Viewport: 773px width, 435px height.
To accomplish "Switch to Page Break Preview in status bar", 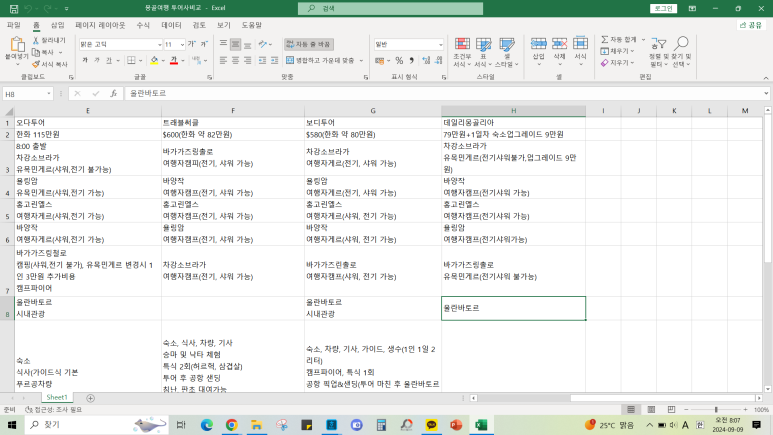I will 671,410.
